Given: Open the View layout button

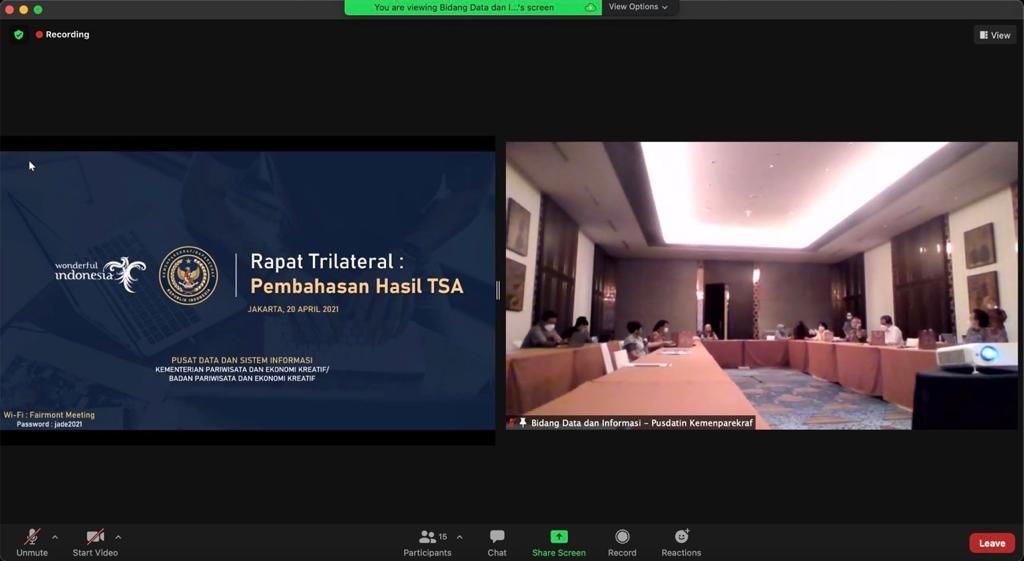Looking at the screenshot, I should [995, 35].
